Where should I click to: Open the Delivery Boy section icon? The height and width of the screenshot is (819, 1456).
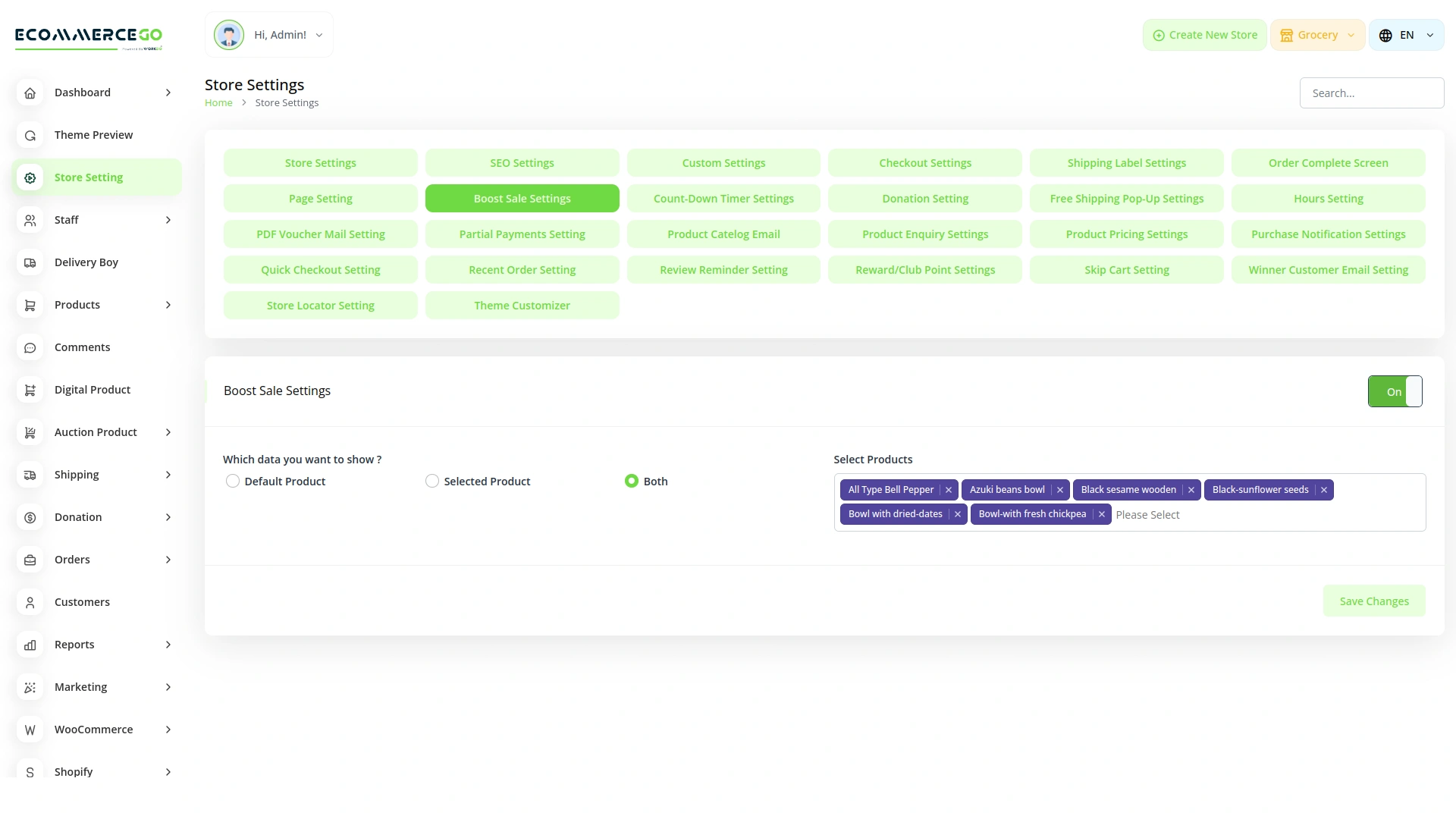click(x=30, y=262)
